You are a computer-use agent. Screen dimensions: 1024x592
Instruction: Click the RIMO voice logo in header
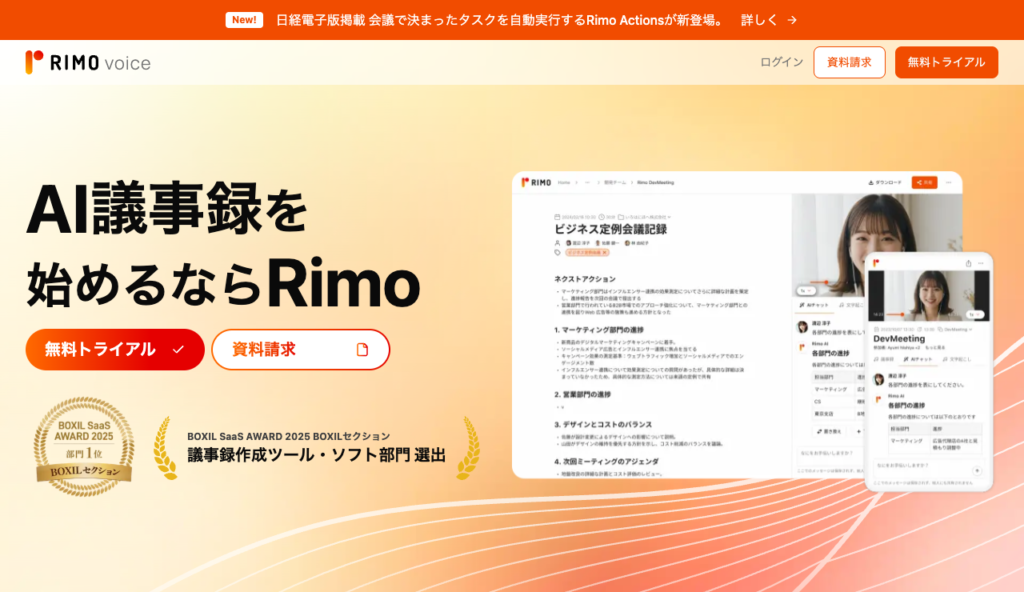coord(88,63)
